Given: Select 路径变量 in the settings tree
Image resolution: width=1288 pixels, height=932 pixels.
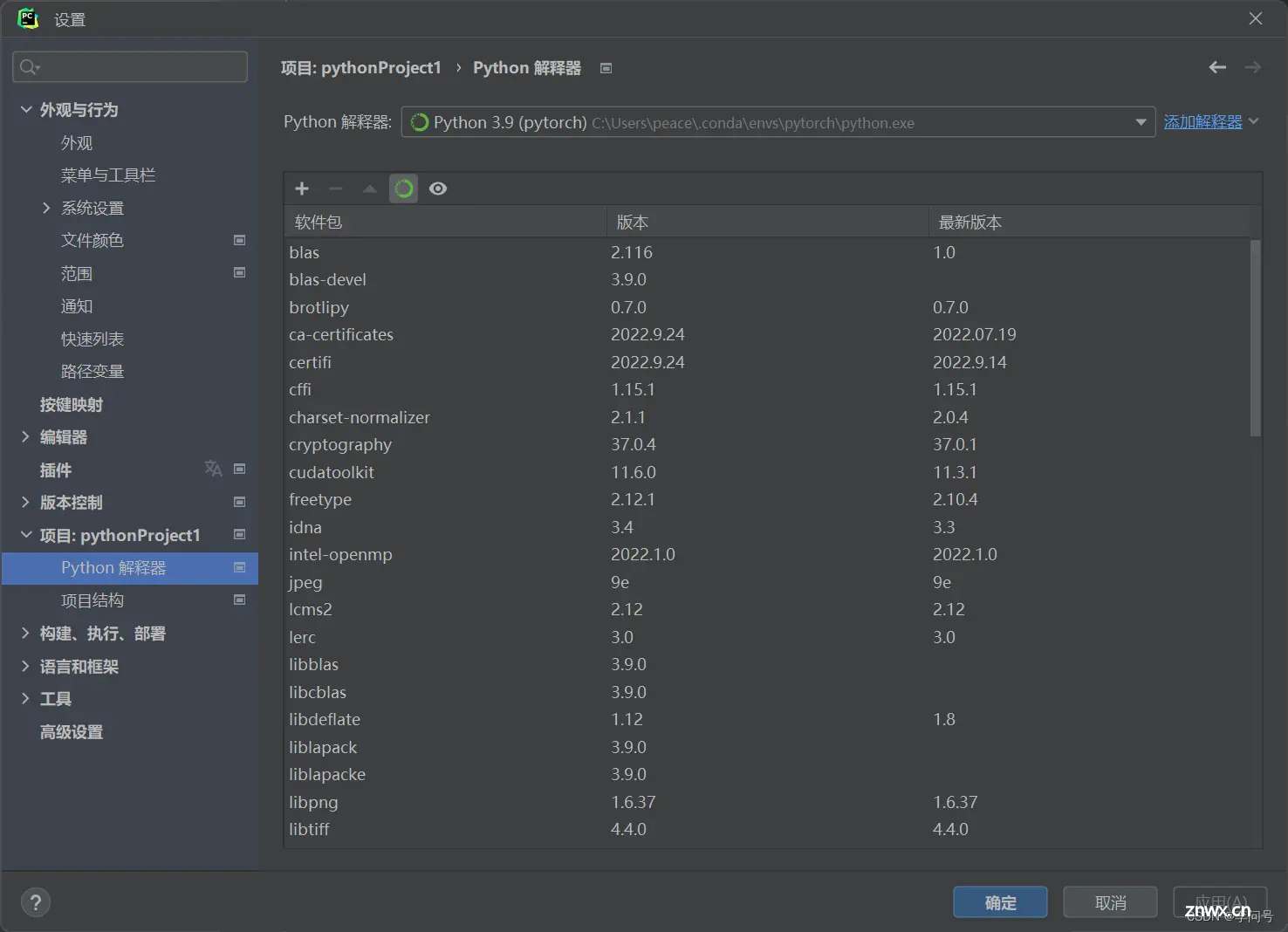Looking at the screenshot, I should 92,372.
